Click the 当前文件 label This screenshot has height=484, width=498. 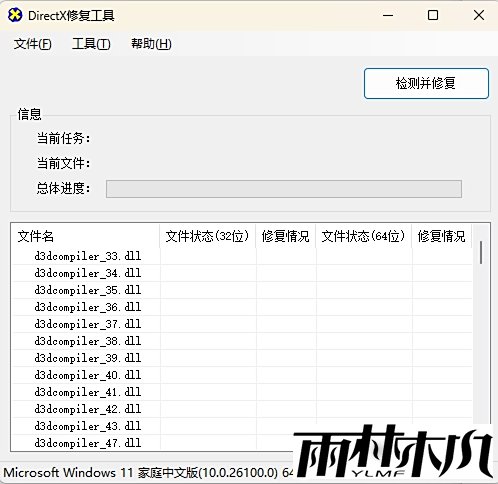point(63,163)
